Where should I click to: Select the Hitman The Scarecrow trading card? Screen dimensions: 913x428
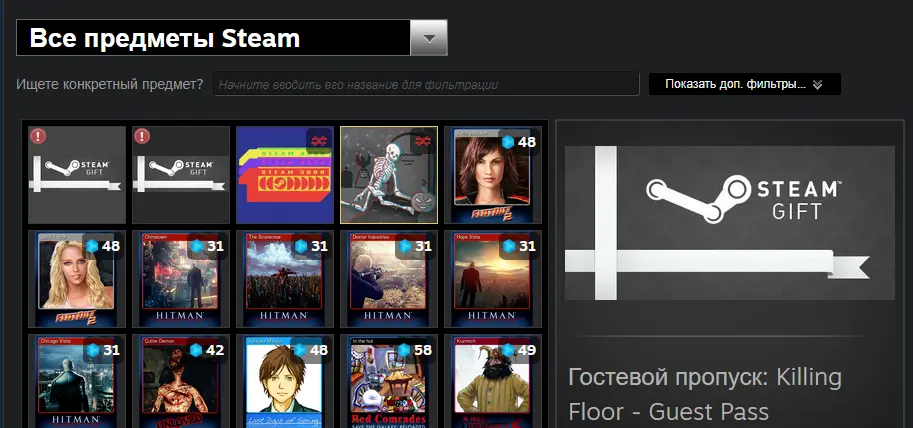pyautogui.click(x=285, y=279)
